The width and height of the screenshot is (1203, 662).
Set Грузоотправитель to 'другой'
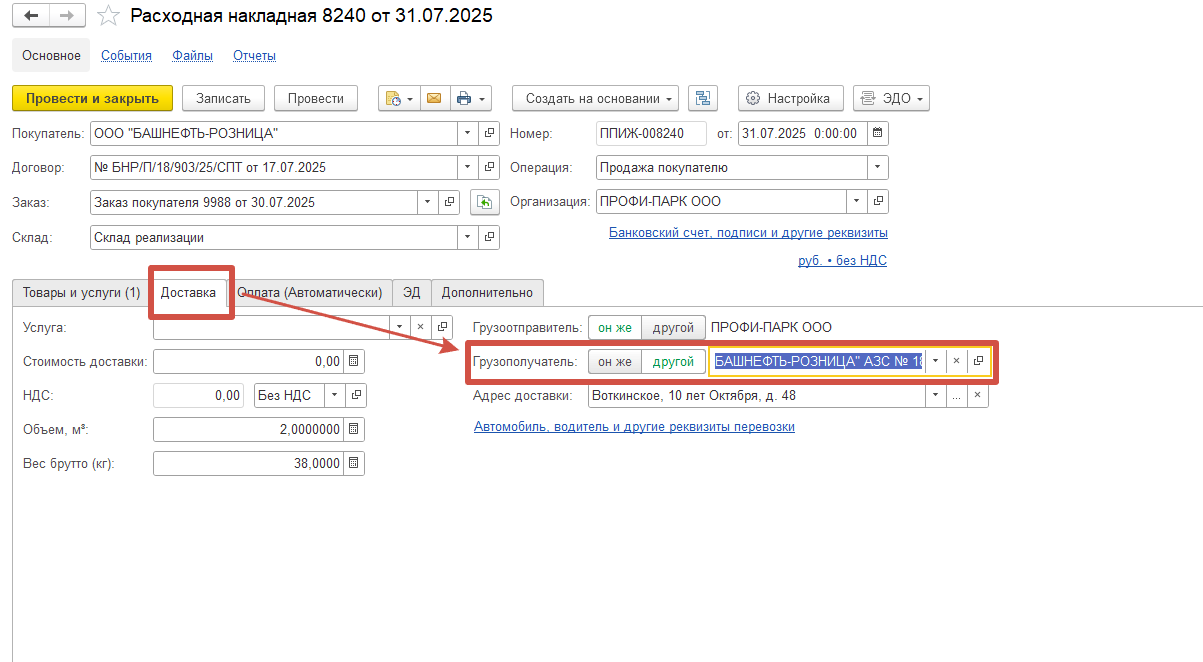pos(673,327)
